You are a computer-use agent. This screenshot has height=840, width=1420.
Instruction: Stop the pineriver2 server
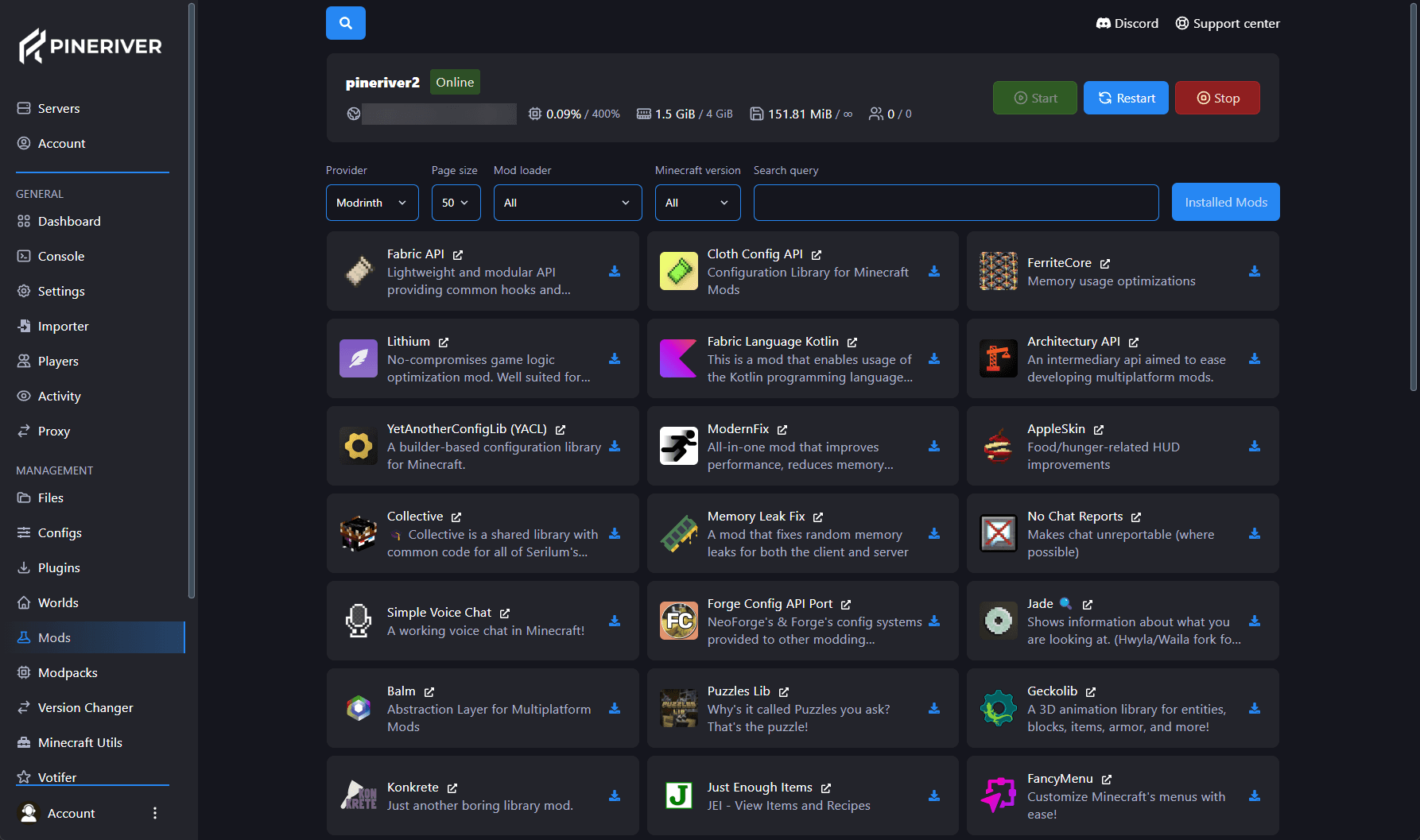1217,98
